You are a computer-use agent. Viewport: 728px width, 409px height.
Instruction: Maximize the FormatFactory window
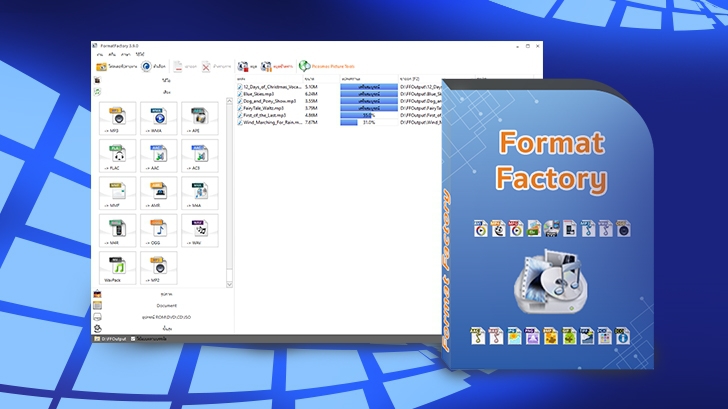(x=527, y=46)
